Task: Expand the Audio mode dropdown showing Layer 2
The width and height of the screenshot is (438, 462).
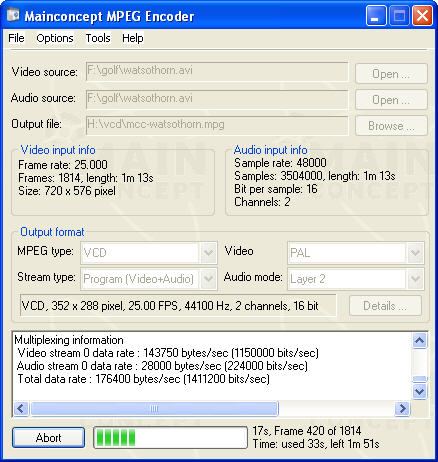Action: pyautogui.click(x=415, y=278)
